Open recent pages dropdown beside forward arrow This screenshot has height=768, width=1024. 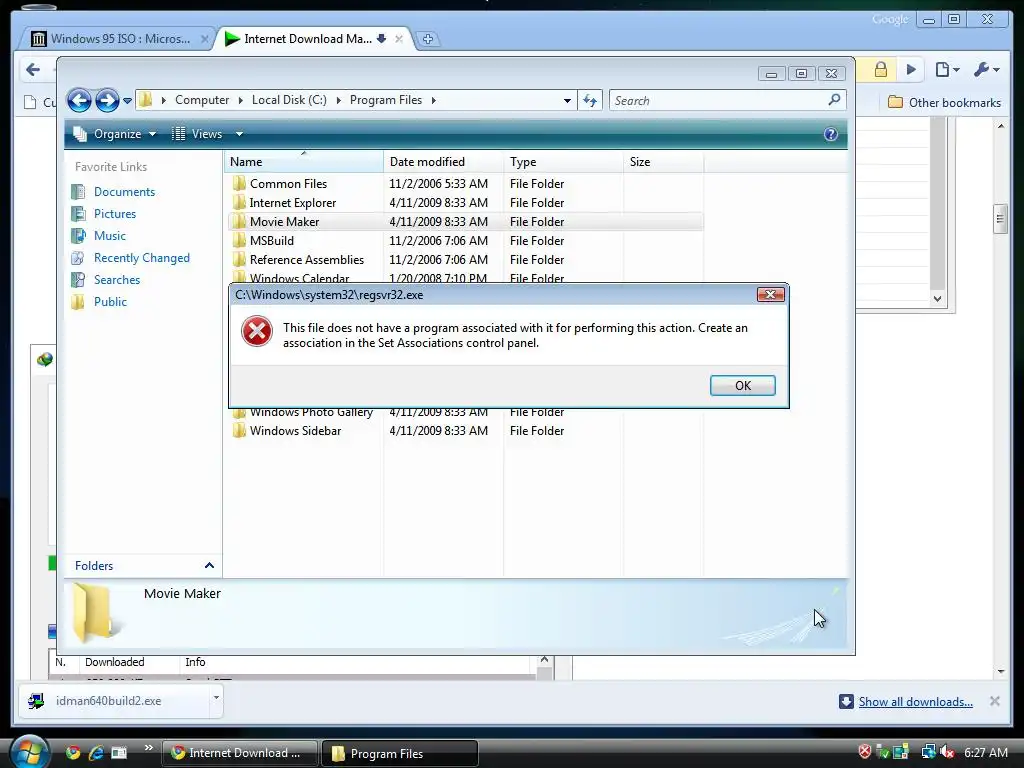(x=127, y=101)
